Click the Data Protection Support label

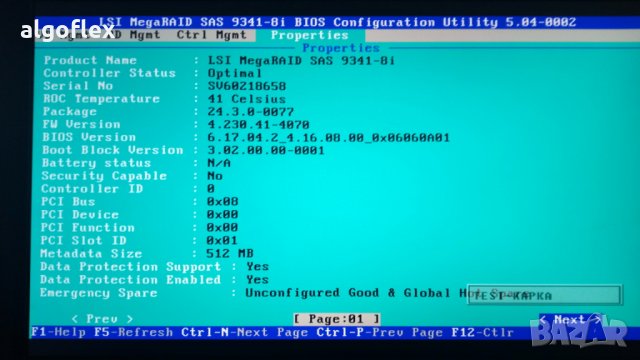coord(131,267)
